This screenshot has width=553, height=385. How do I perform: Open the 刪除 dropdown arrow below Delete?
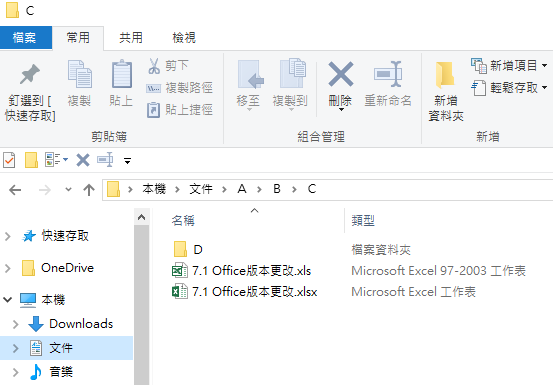pyautogui.click(x=341, y=110)
